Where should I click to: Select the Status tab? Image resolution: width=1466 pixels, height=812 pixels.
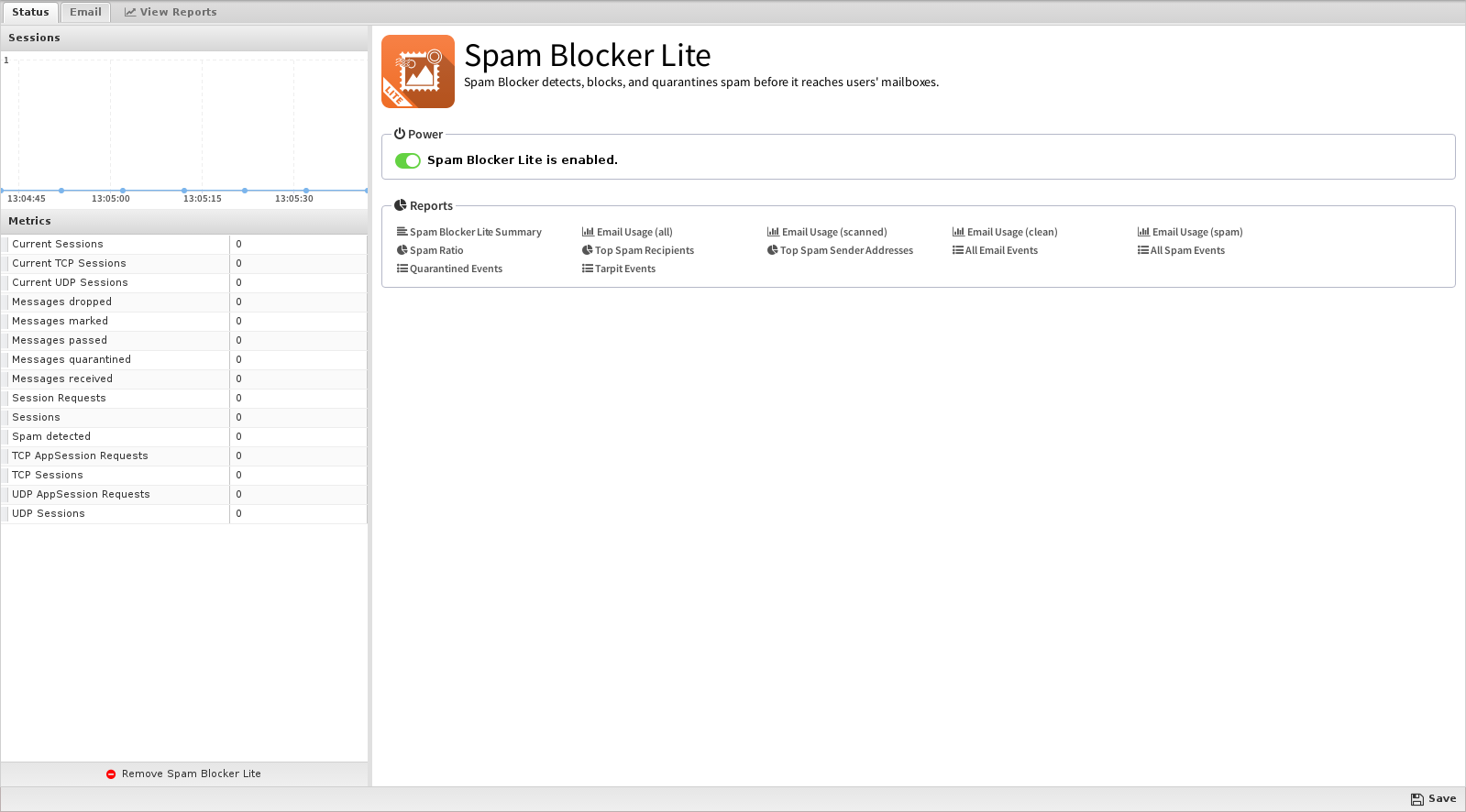coord(30,12)
